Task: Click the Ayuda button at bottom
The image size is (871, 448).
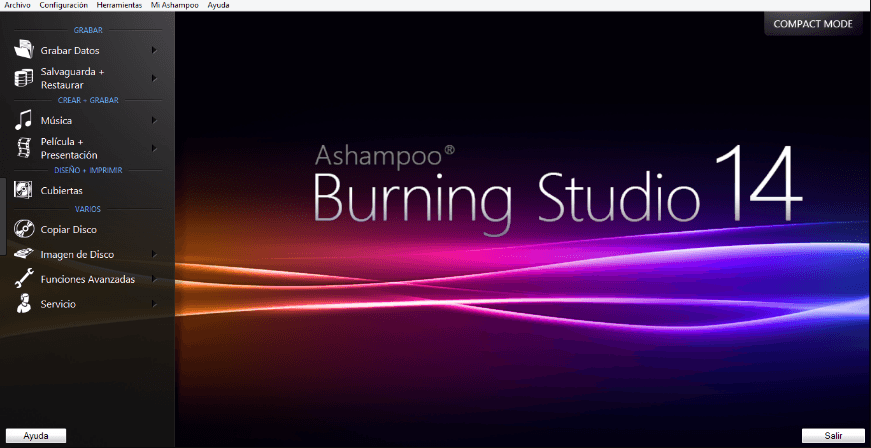Action: pos(36,436)
